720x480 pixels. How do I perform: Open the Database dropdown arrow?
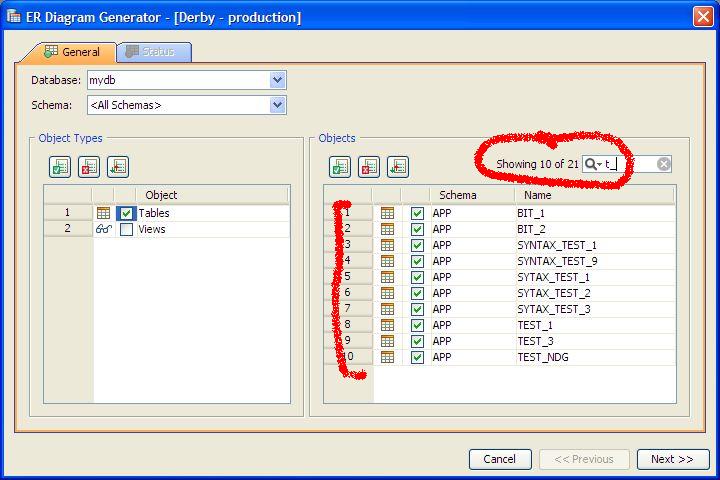[277, 80]
